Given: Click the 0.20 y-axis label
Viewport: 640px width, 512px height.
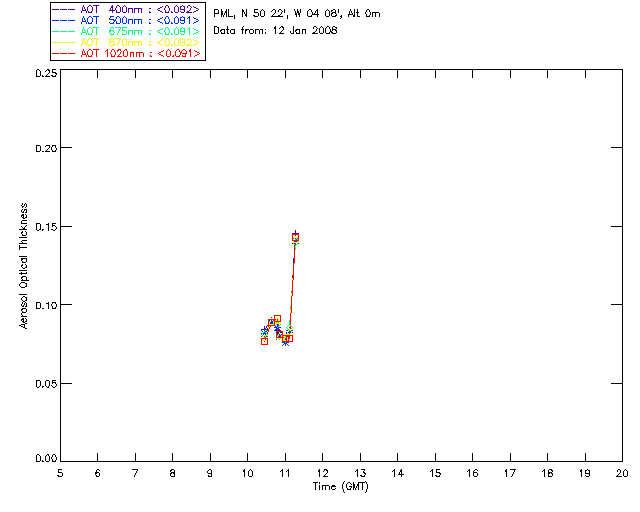Looking at the screenshot, I should point(46,148).
